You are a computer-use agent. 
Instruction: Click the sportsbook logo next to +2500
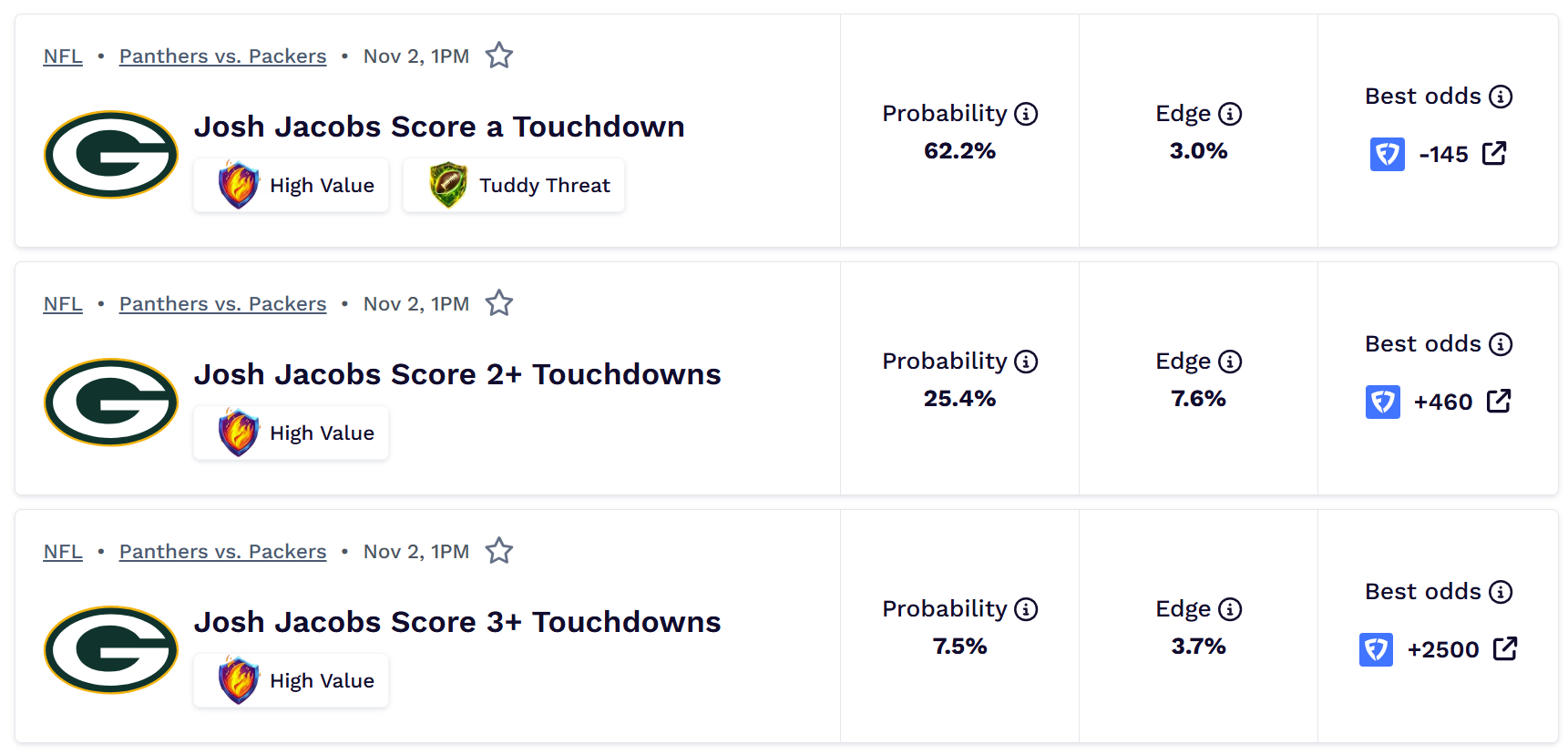[1376, 649]
